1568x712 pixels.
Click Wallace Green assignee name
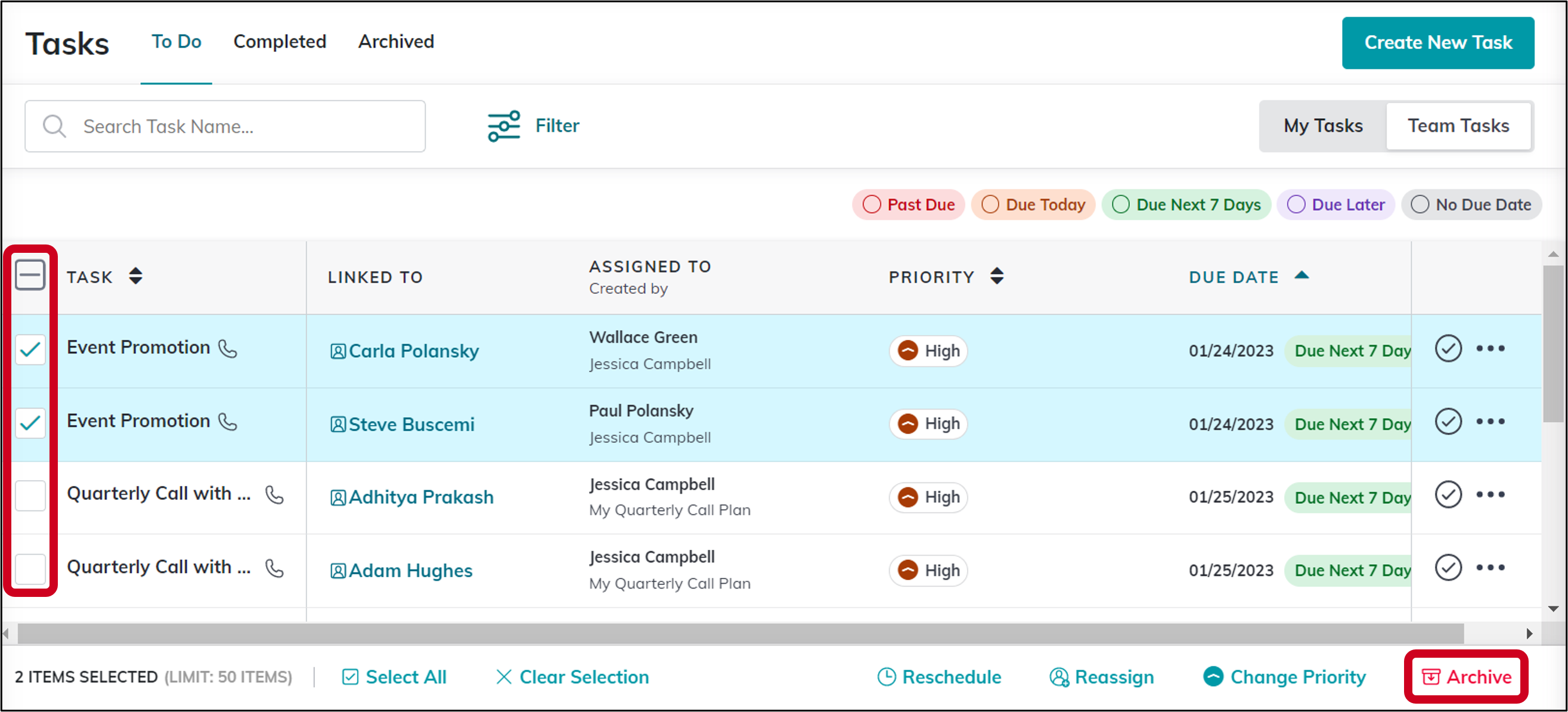tap(643, 337)
